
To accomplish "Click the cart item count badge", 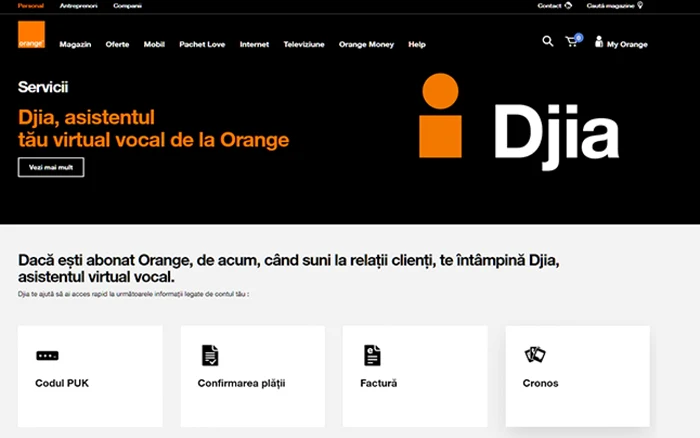I will click(579, 38).
